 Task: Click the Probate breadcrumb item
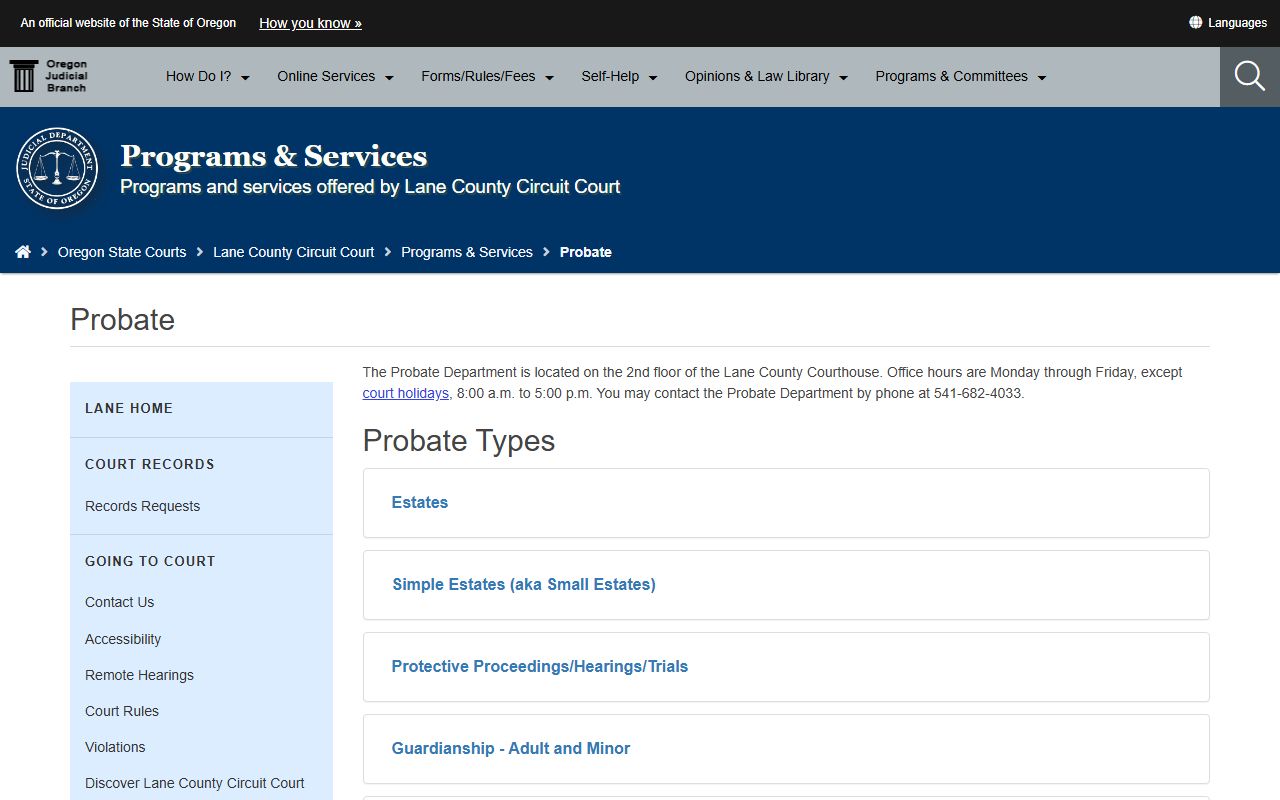(x=586, y=252)
